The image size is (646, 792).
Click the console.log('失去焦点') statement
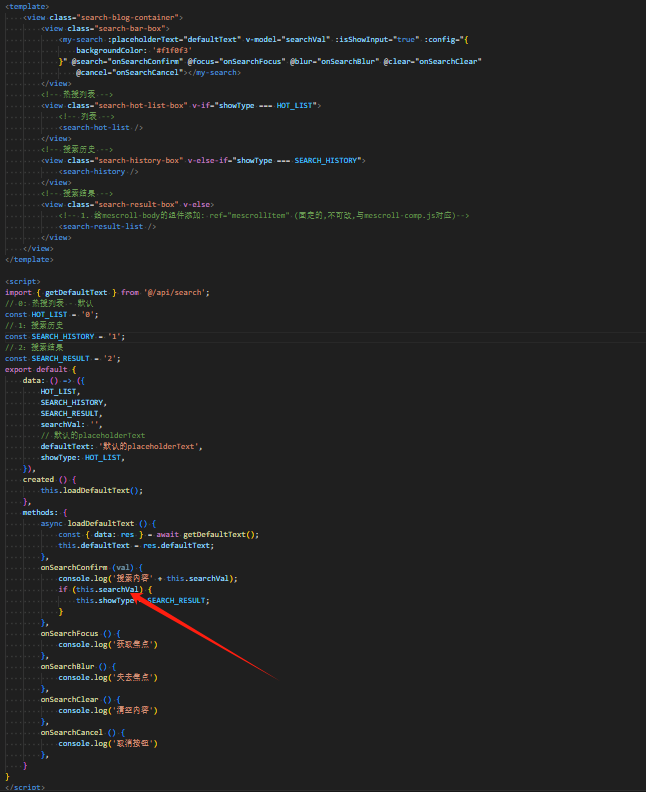coord(108,678)
